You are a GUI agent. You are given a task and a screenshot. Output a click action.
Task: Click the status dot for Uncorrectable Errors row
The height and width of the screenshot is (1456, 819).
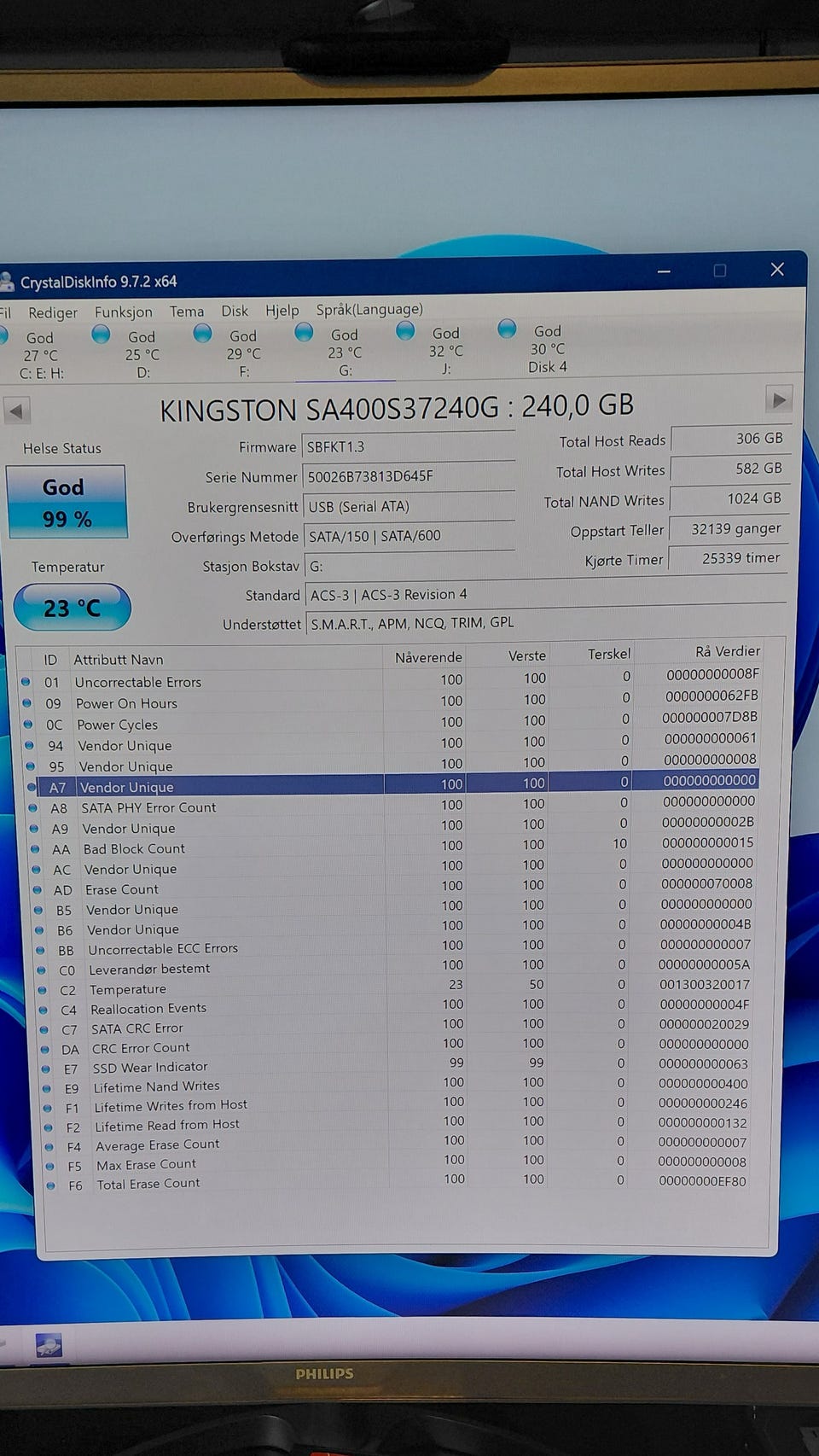[x=25, y=682]
